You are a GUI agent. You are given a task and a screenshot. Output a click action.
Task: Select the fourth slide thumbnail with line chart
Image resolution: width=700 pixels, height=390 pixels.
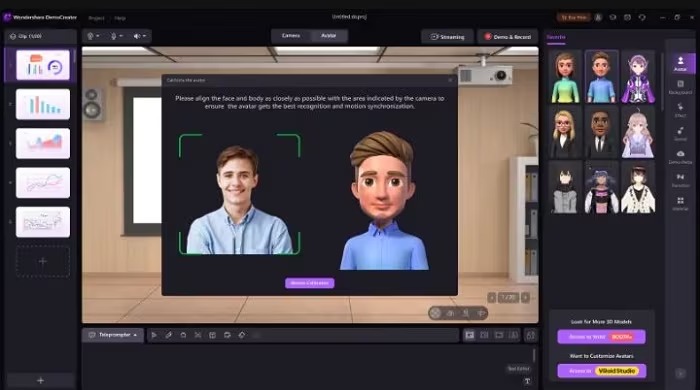[x=43, y=183]
